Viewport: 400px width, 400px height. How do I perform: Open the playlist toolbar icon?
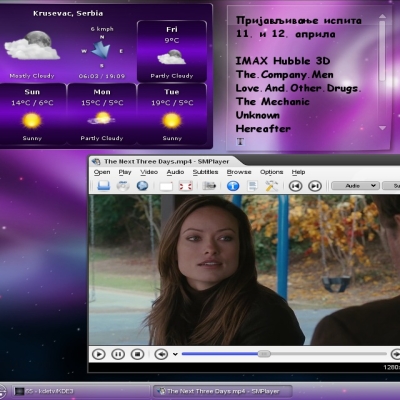point(252,186)
